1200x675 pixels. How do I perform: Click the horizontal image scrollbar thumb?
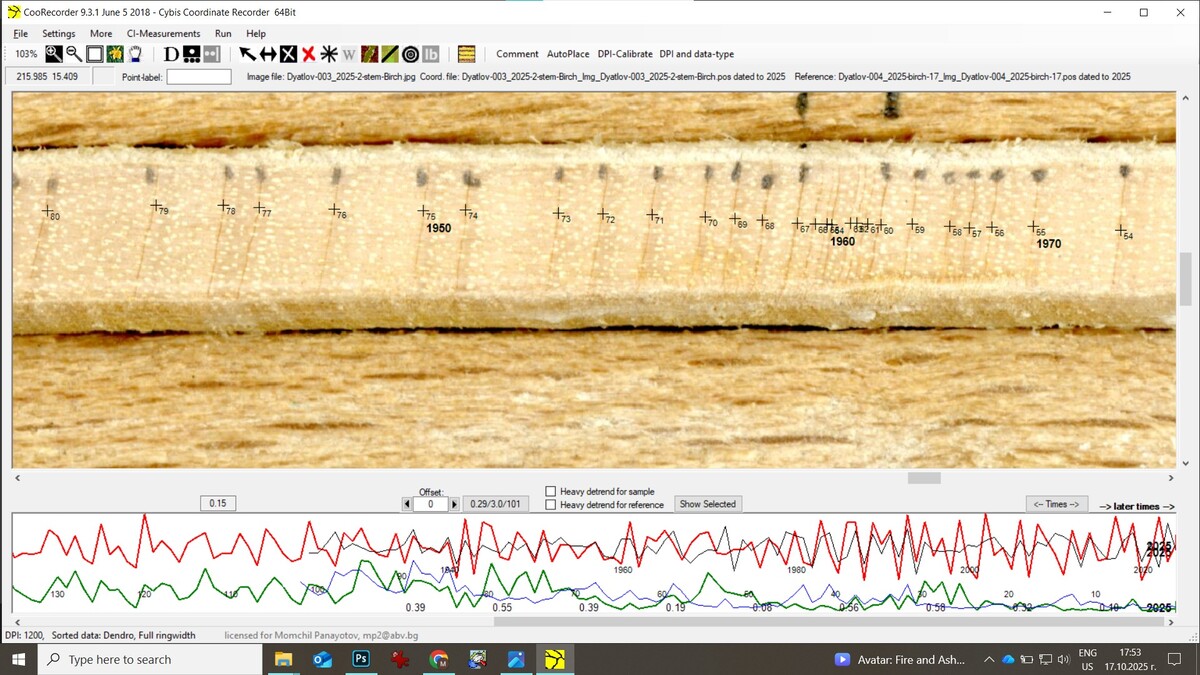click(x=924, y=478)
